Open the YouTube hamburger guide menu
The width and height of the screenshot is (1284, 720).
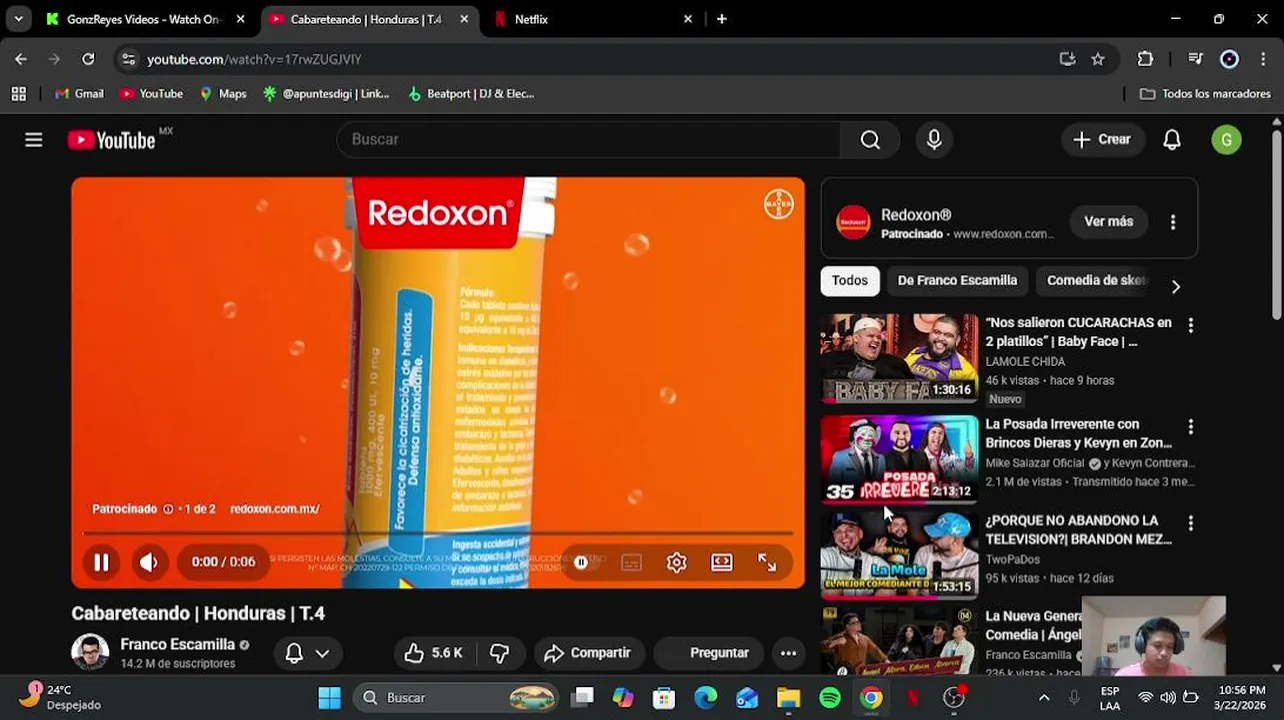coord(34,140)
